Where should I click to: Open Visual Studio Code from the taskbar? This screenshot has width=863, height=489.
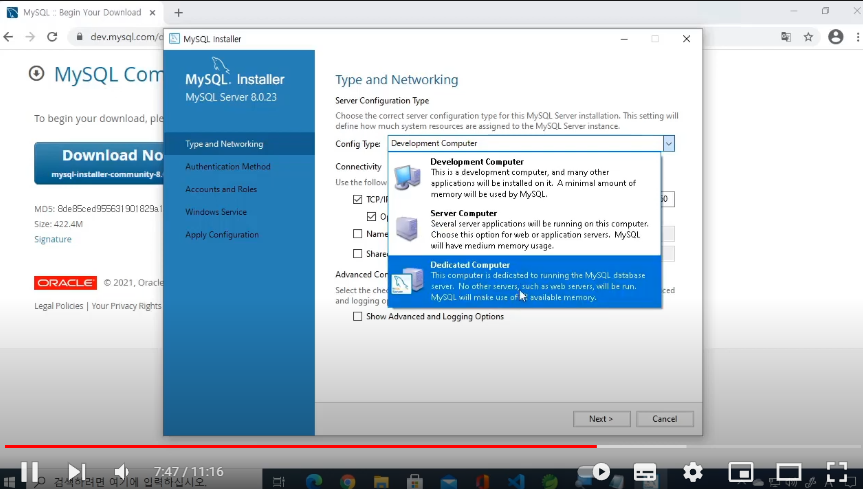tap(516, 482)
